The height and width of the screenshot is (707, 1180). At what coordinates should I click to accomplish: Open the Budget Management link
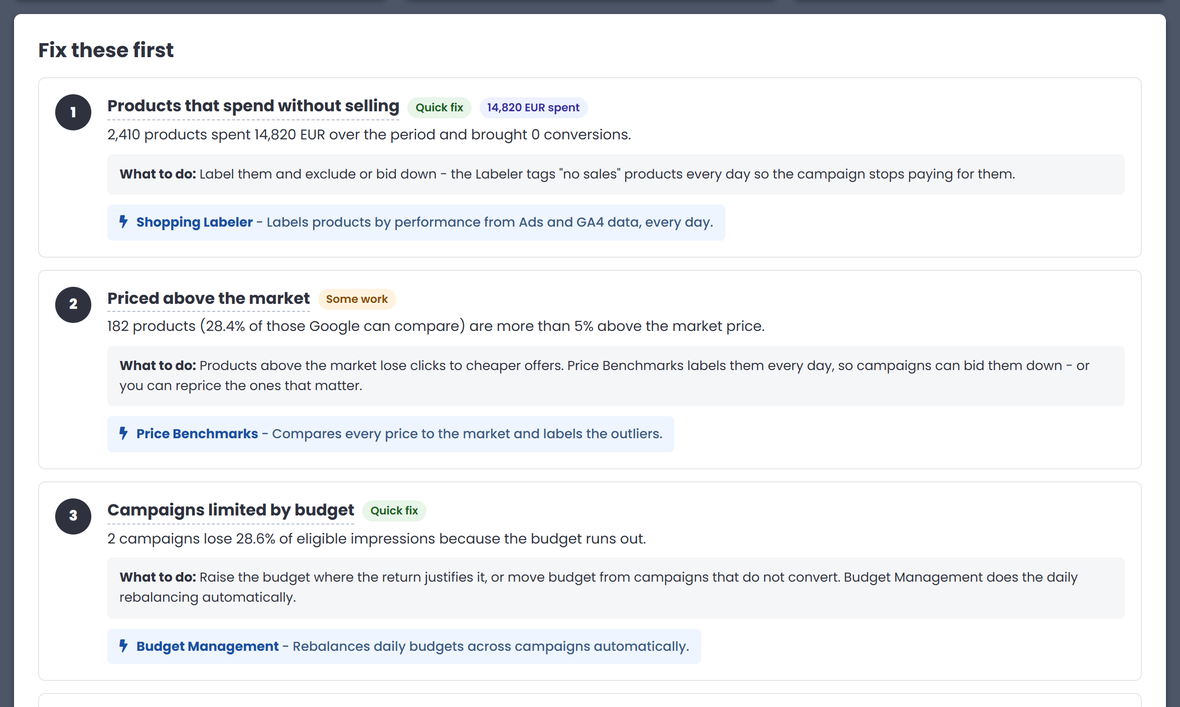pos(207,646)
